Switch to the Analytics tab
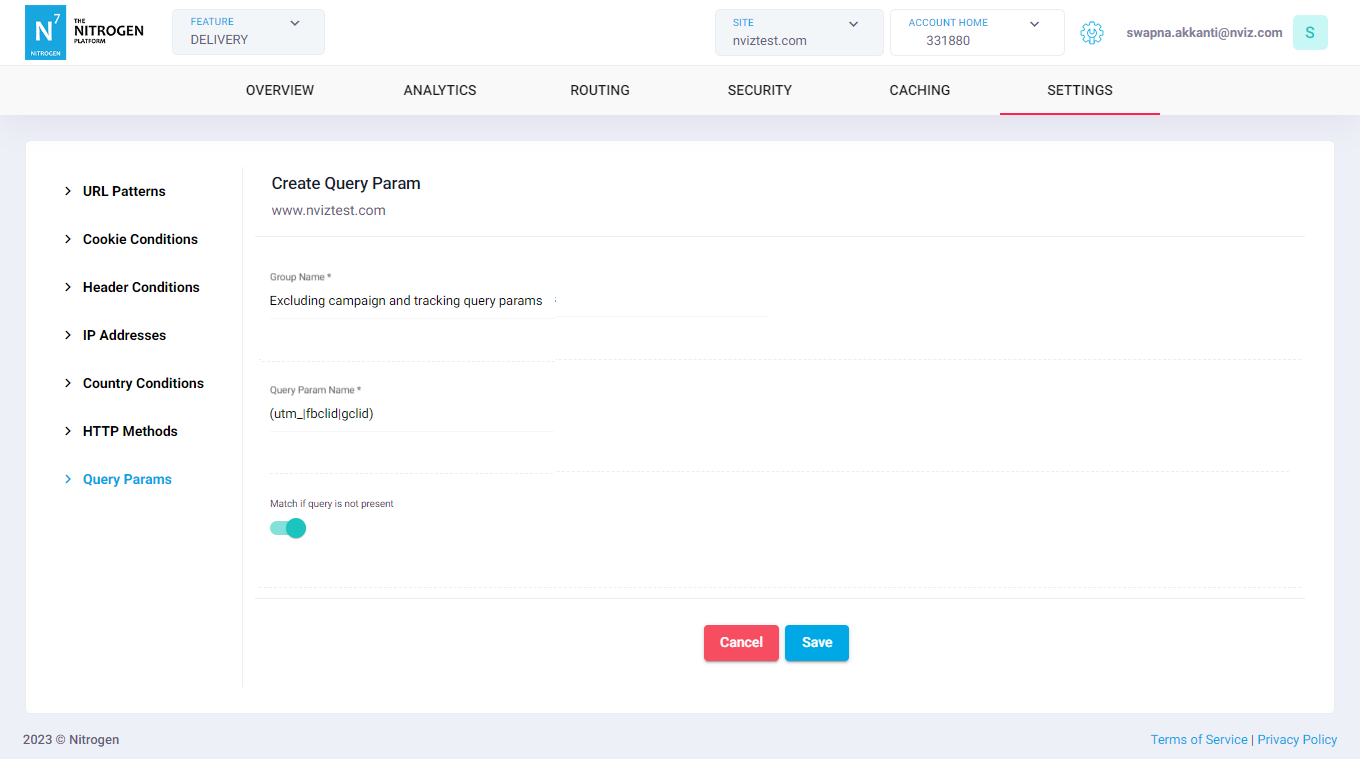The width and height of the screenshot is (1360, 759). 440,90
